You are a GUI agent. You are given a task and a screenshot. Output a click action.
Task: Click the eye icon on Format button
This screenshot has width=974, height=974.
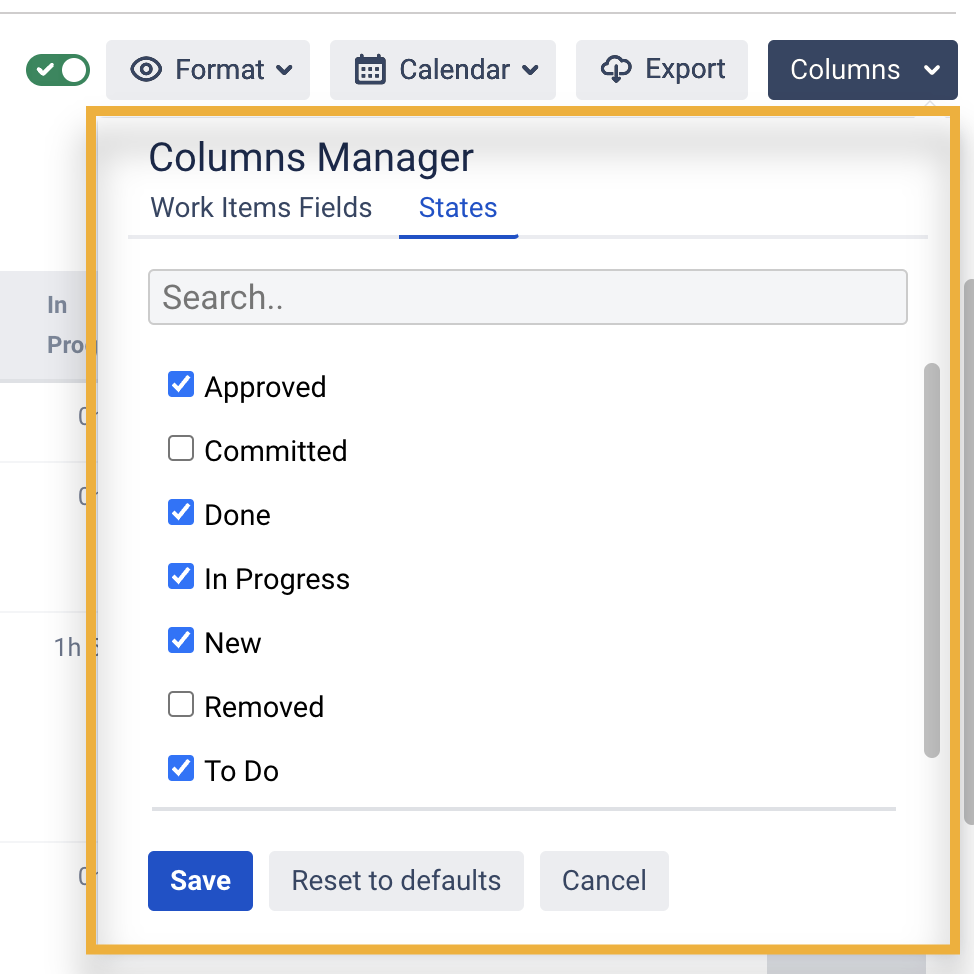[x=147, y=70]
